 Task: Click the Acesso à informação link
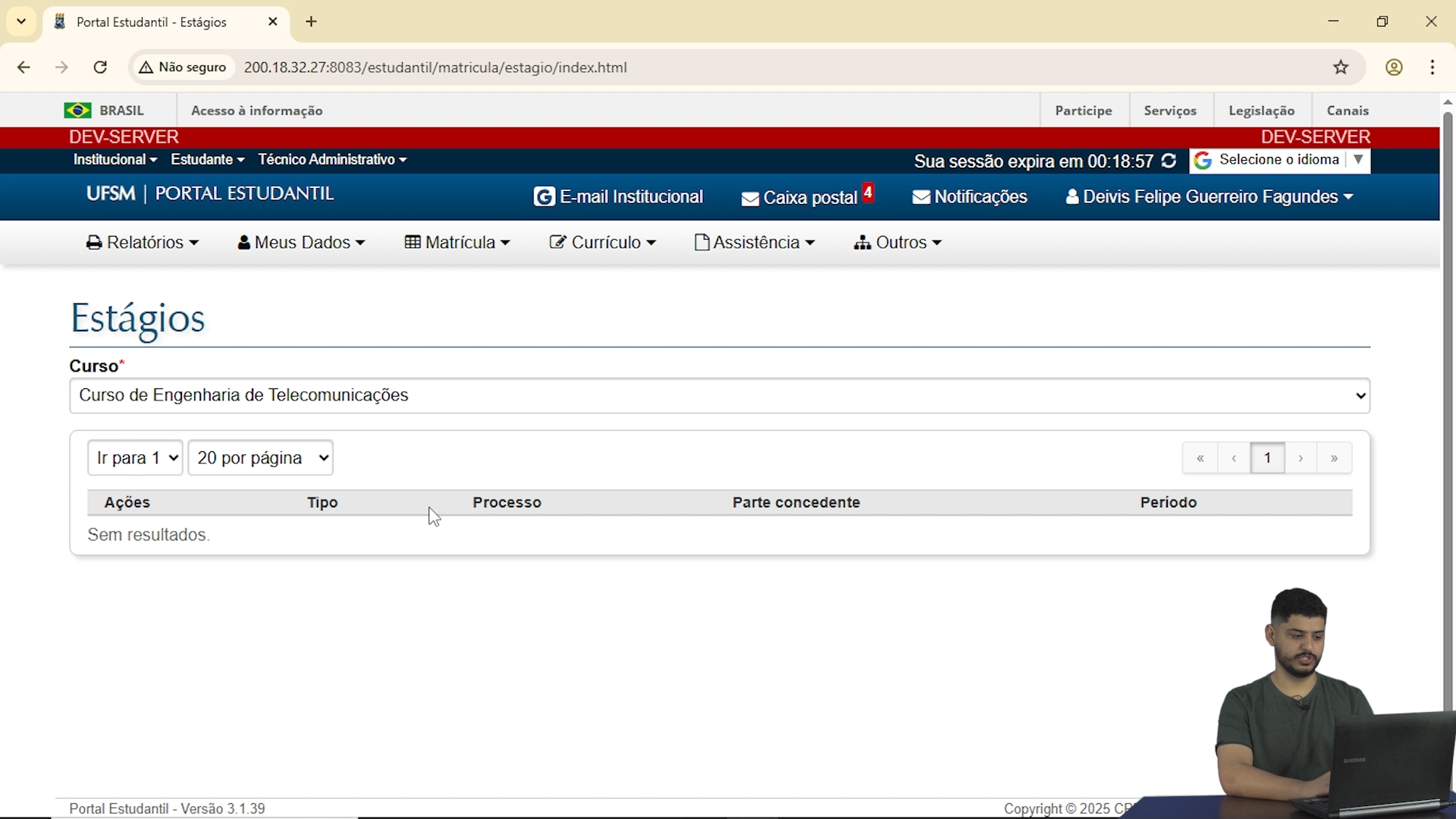(256, 111)
